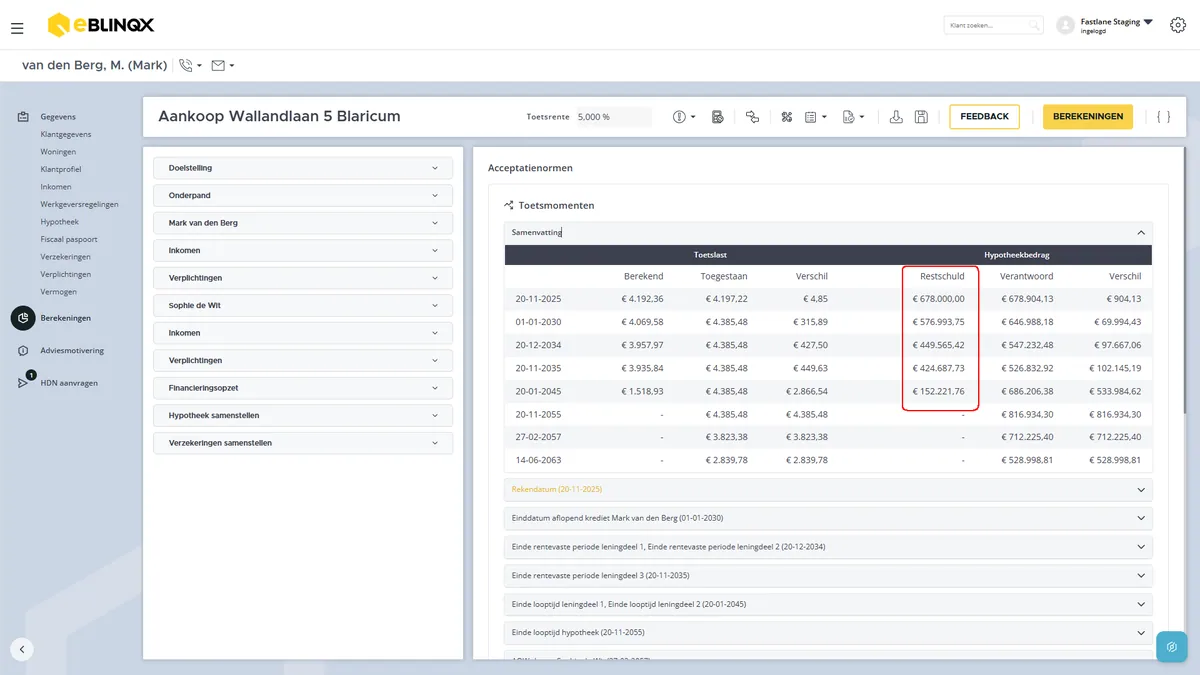The image size is (1200, 675).
Task: Collapse the sidebar with the arrow button
Action: (22, 648)
